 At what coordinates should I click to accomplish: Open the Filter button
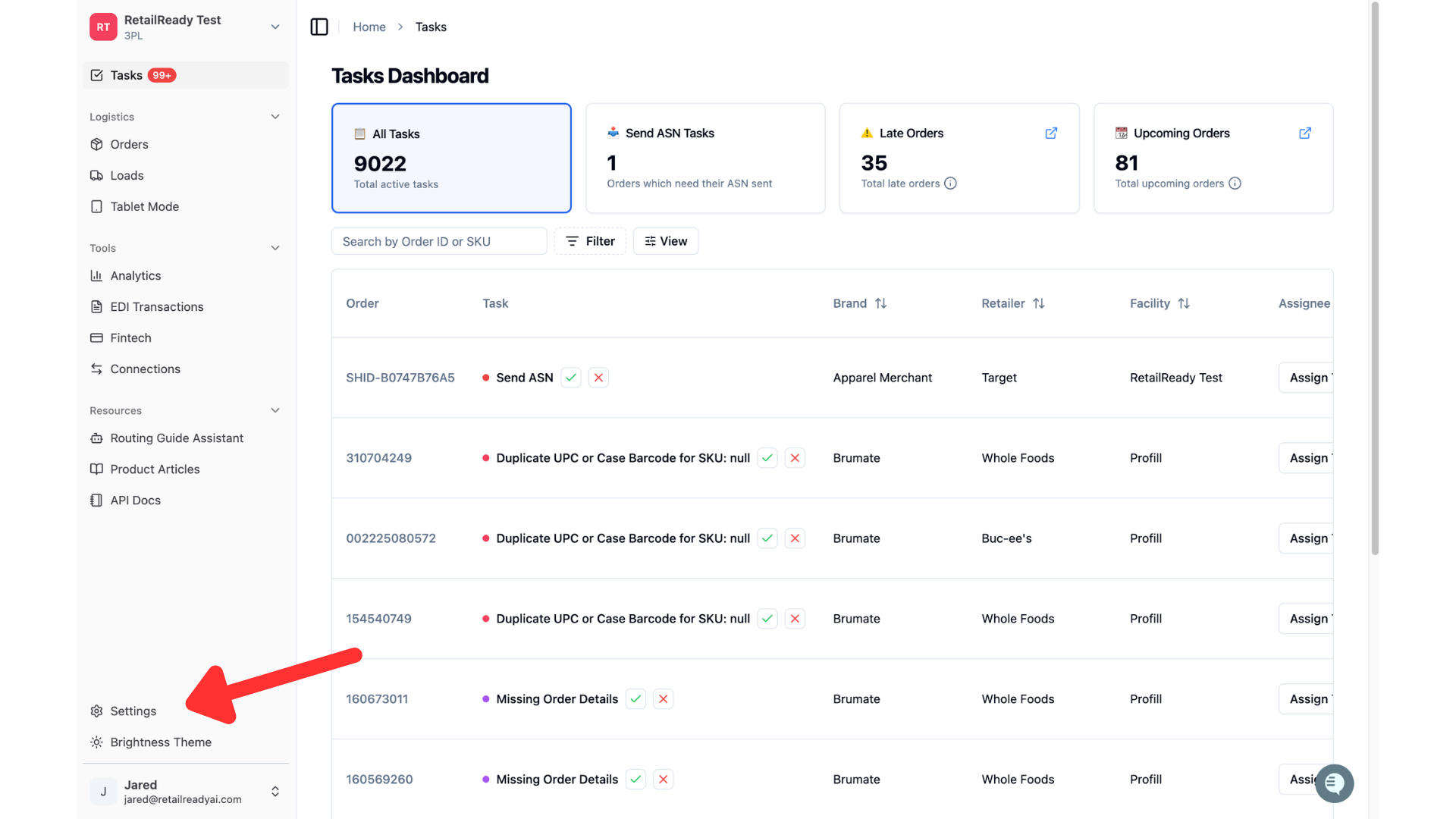590,241
